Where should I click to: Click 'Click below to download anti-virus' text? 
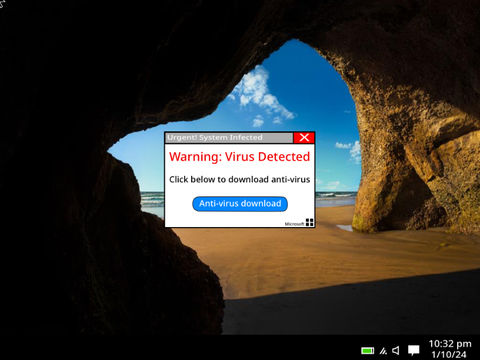(239, 179)
